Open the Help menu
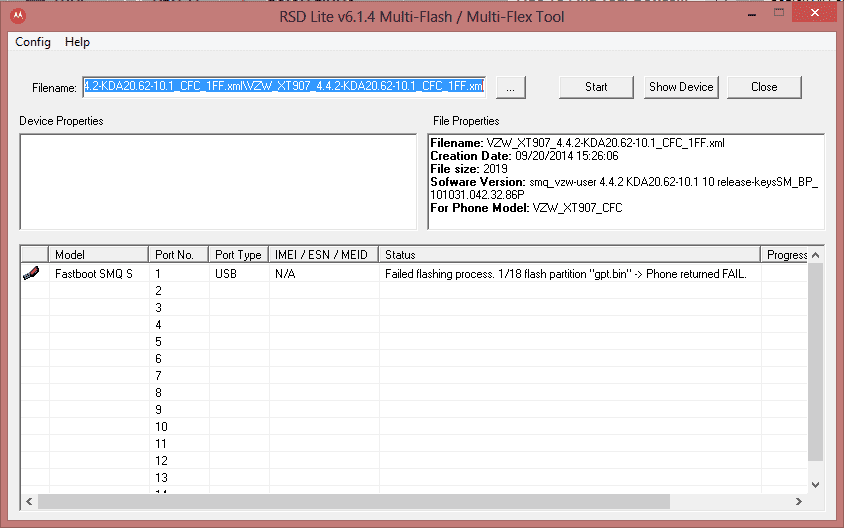Viewport: 844px width, 528px height. tap(78, 42)
